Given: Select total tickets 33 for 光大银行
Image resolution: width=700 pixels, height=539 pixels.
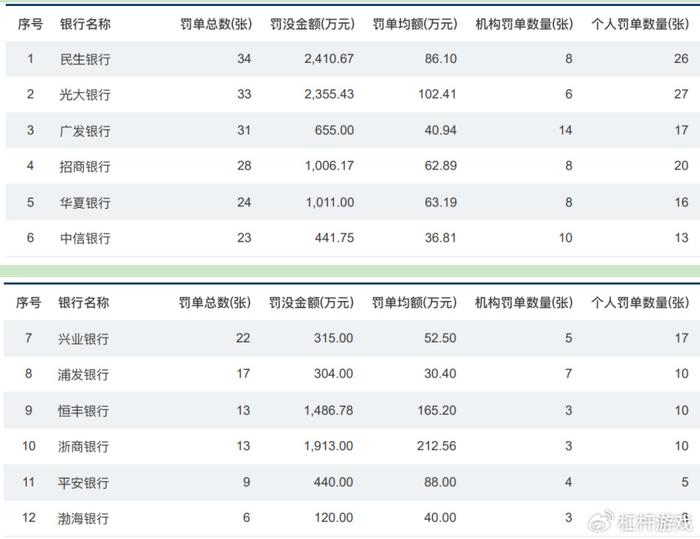Looking at the screenshot, I should click(x=244, y=94).
